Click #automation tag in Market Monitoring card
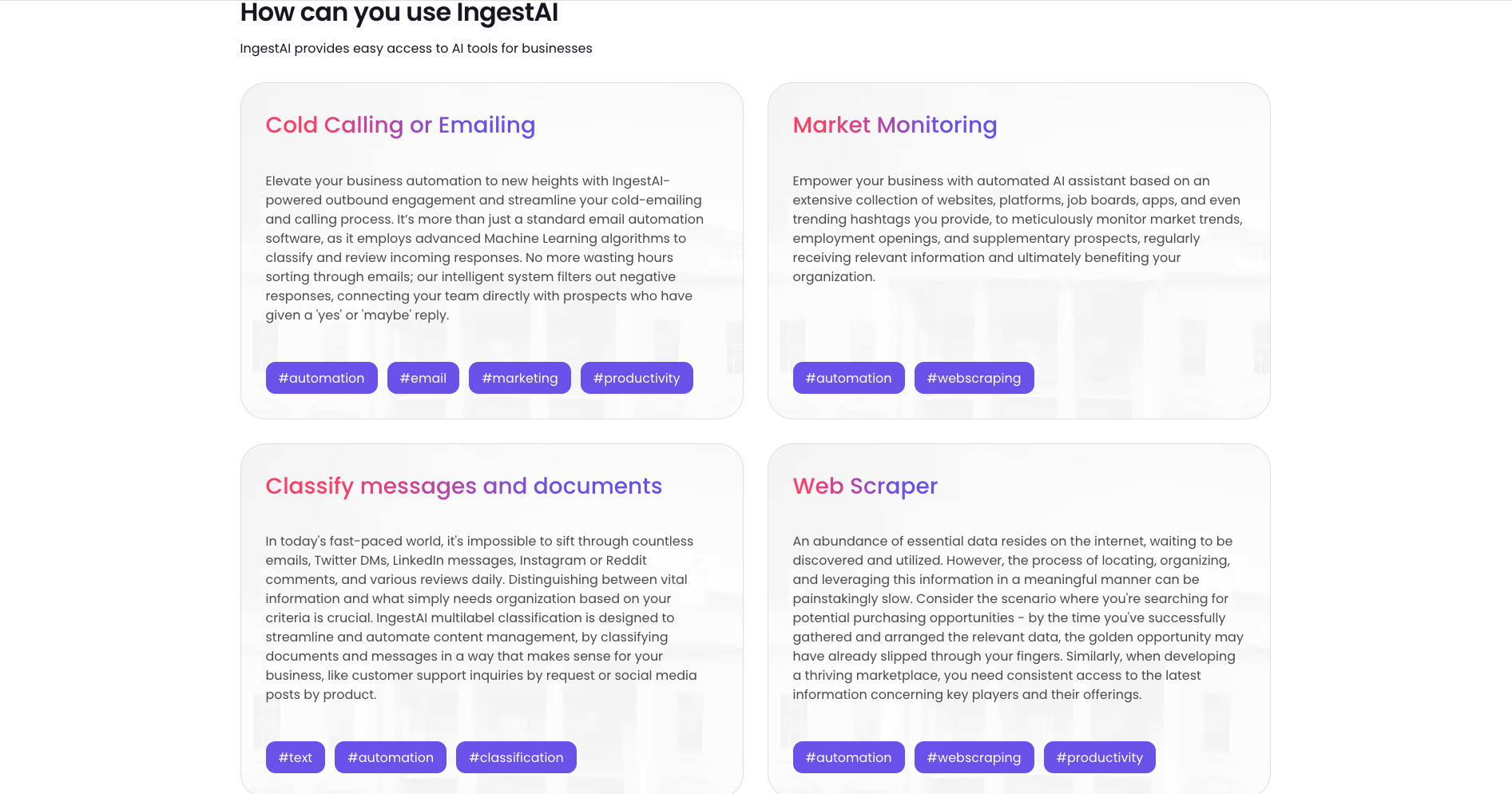Viewport: 1512px width, 794px height. tap(848, 378)
